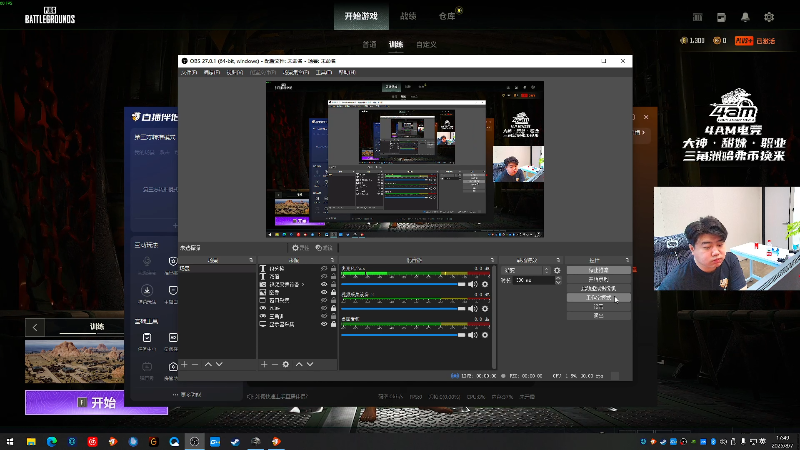Screen dimensions: 800x450
Task: Toggle Studio Mode button in Controls
Action: coord(598,297)
